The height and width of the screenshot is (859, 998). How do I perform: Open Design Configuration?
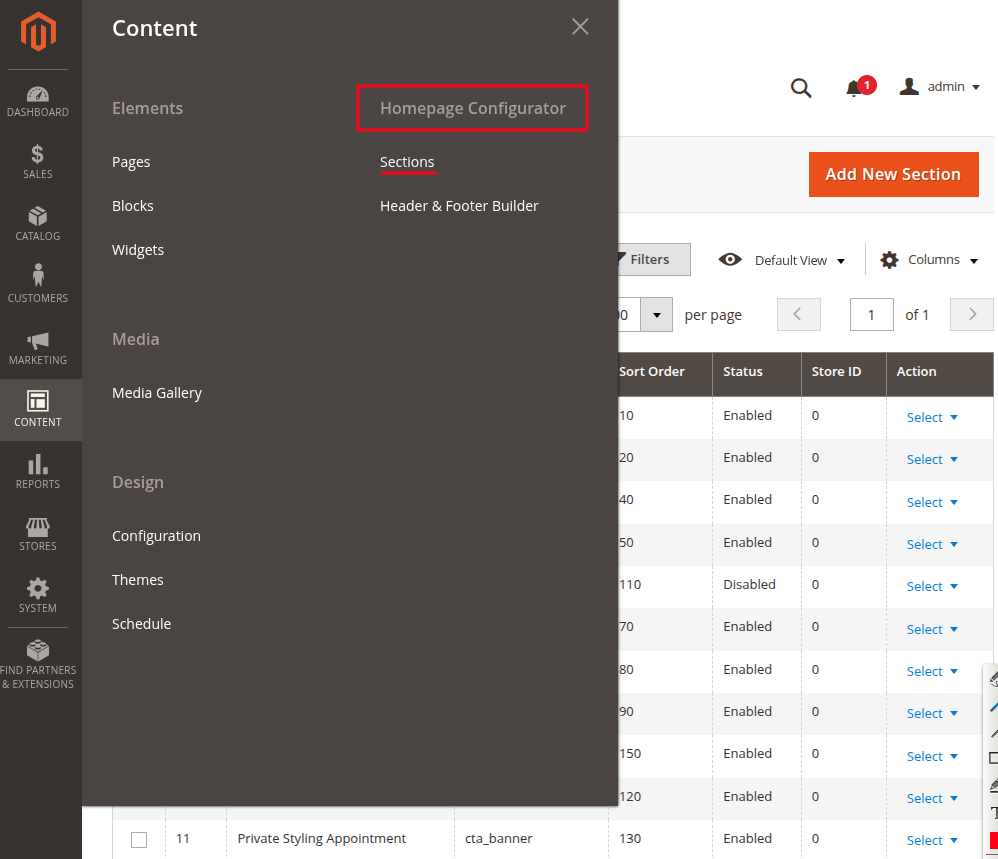[156, 536]
